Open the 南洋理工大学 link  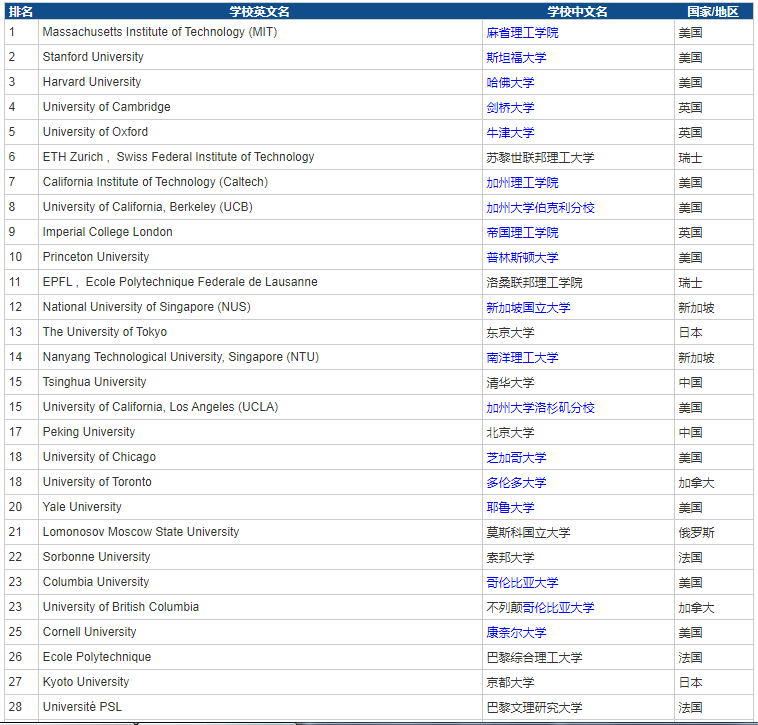click(x=522, y=358)
